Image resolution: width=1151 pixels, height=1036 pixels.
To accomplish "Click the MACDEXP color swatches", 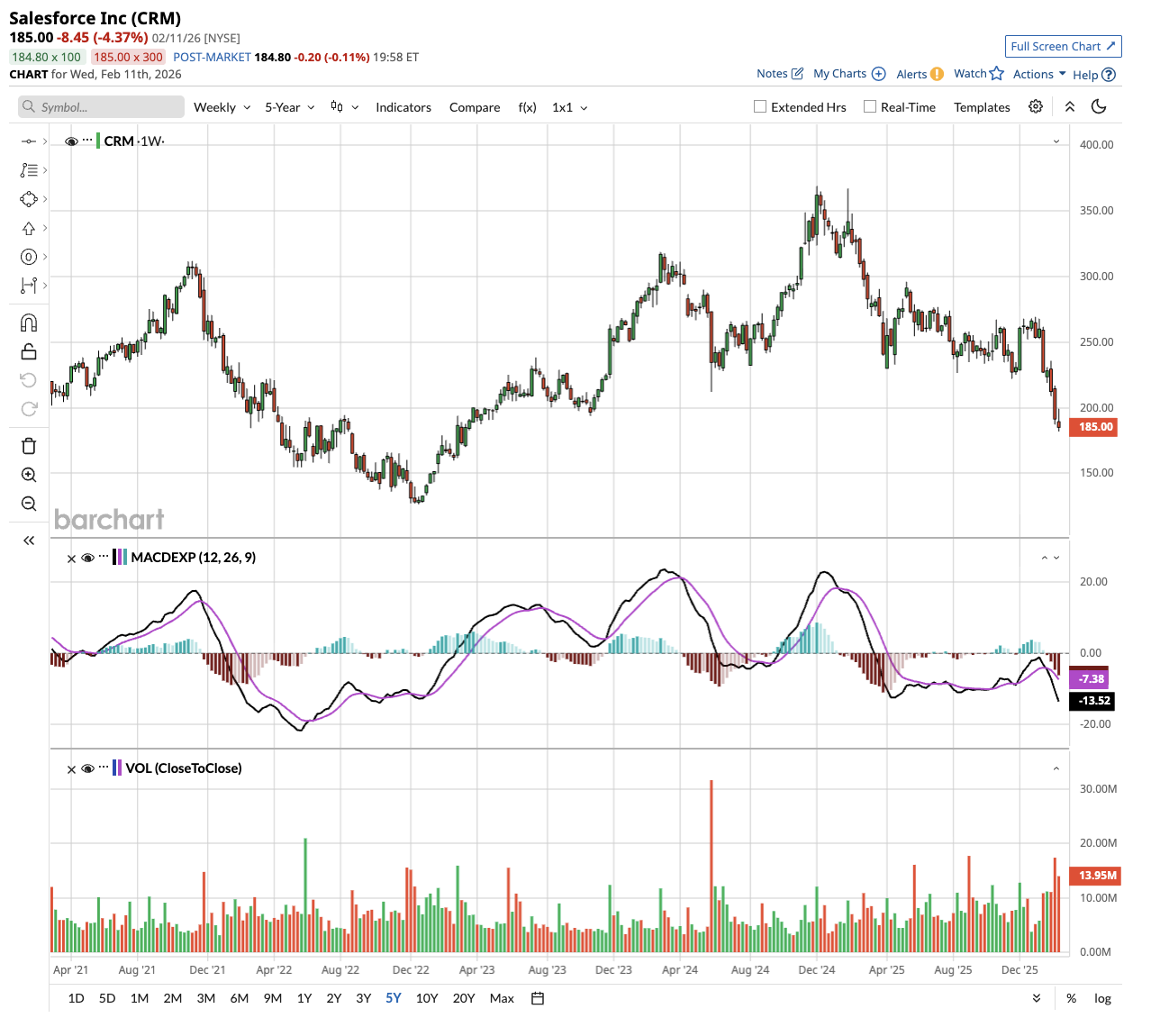I will [x=120, y=558].
